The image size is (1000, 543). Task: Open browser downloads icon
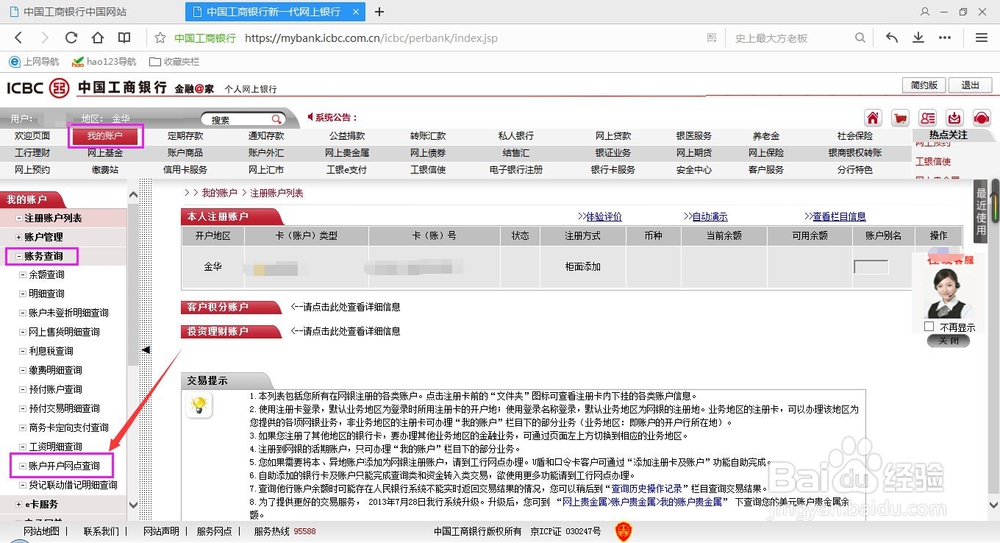918,38
